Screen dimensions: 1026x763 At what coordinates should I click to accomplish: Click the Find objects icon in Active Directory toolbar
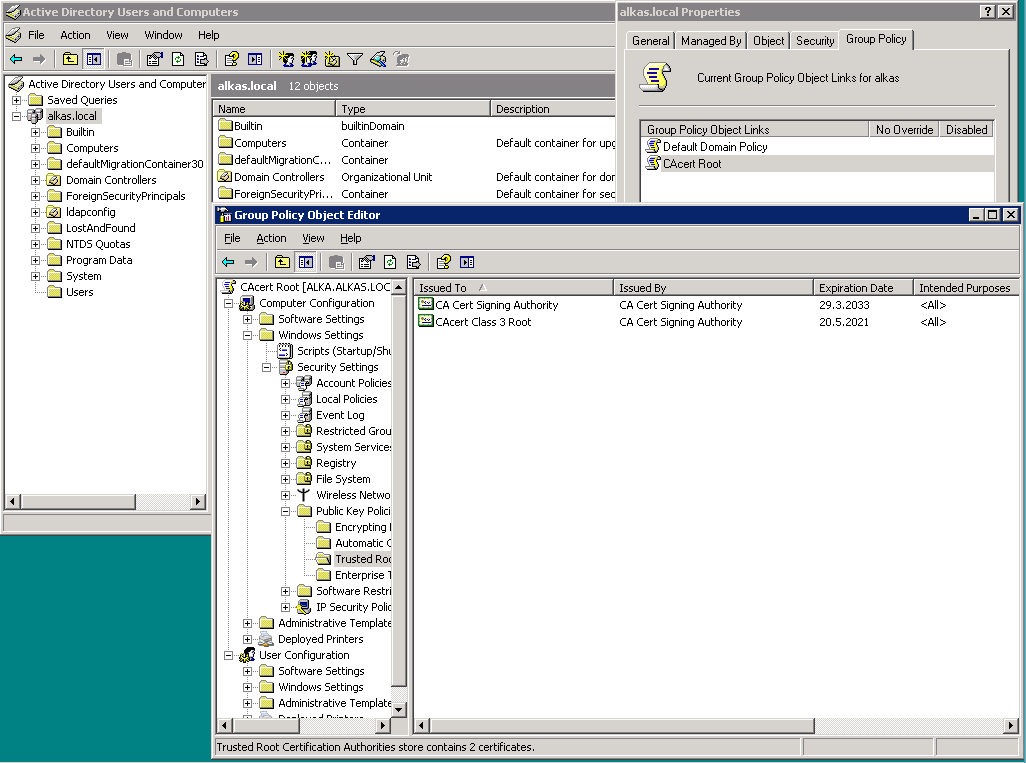378,59
